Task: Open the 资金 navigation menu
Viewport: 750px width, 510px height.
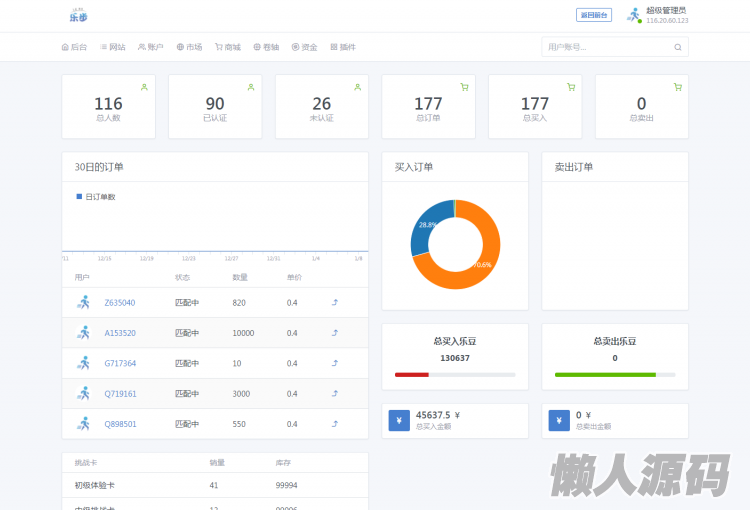Action: pos(304,47)
